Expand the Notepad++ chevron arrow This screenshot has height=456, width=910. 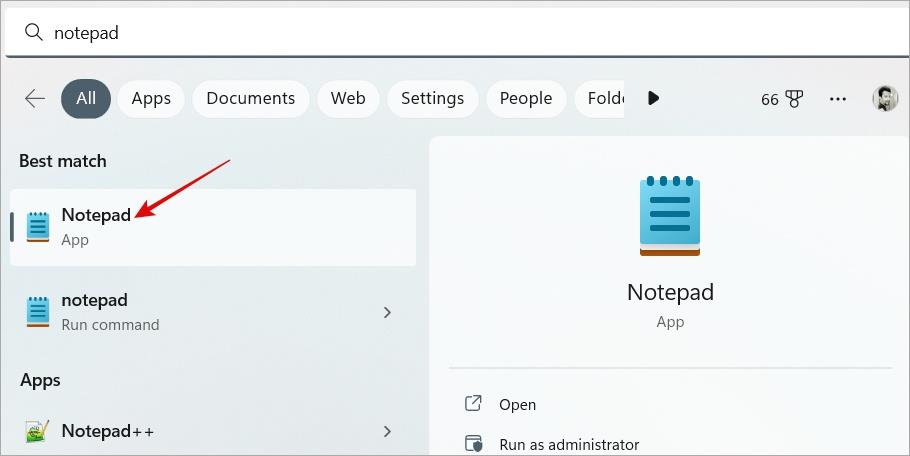[x=387, y=432]
